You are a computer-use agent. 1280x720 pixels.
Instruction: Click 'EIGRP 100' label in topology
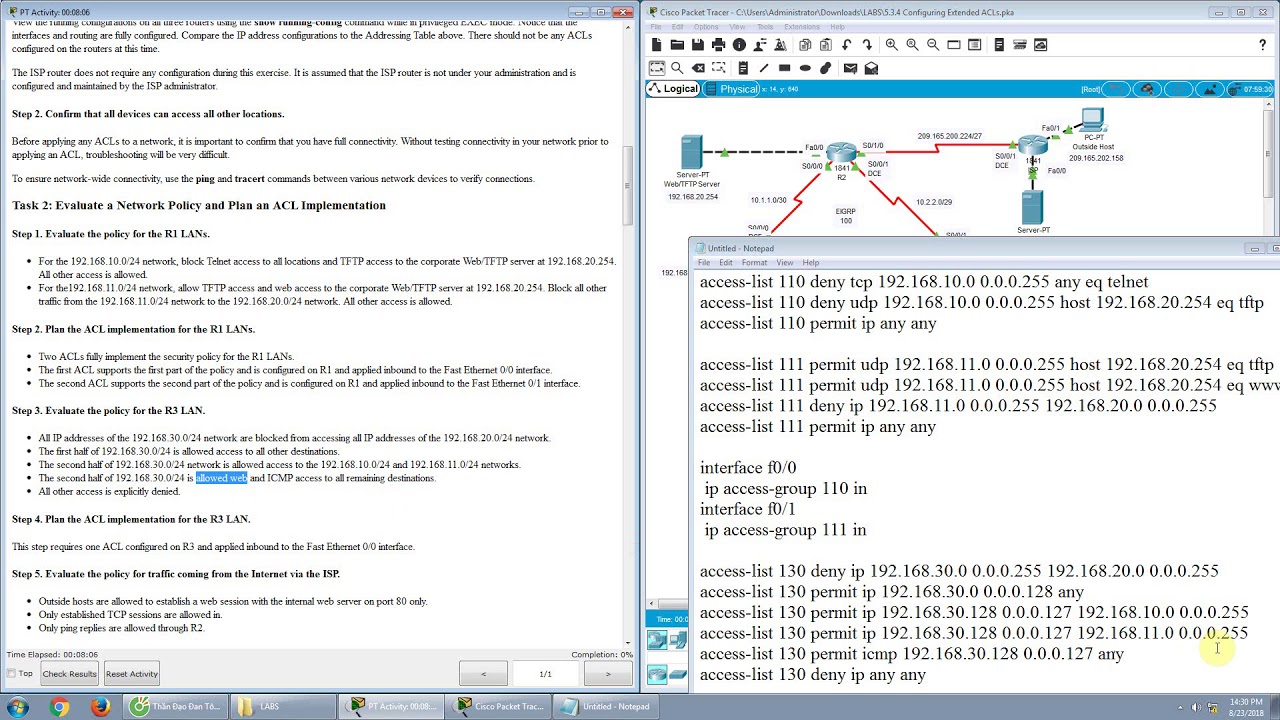tap(846, 216)
